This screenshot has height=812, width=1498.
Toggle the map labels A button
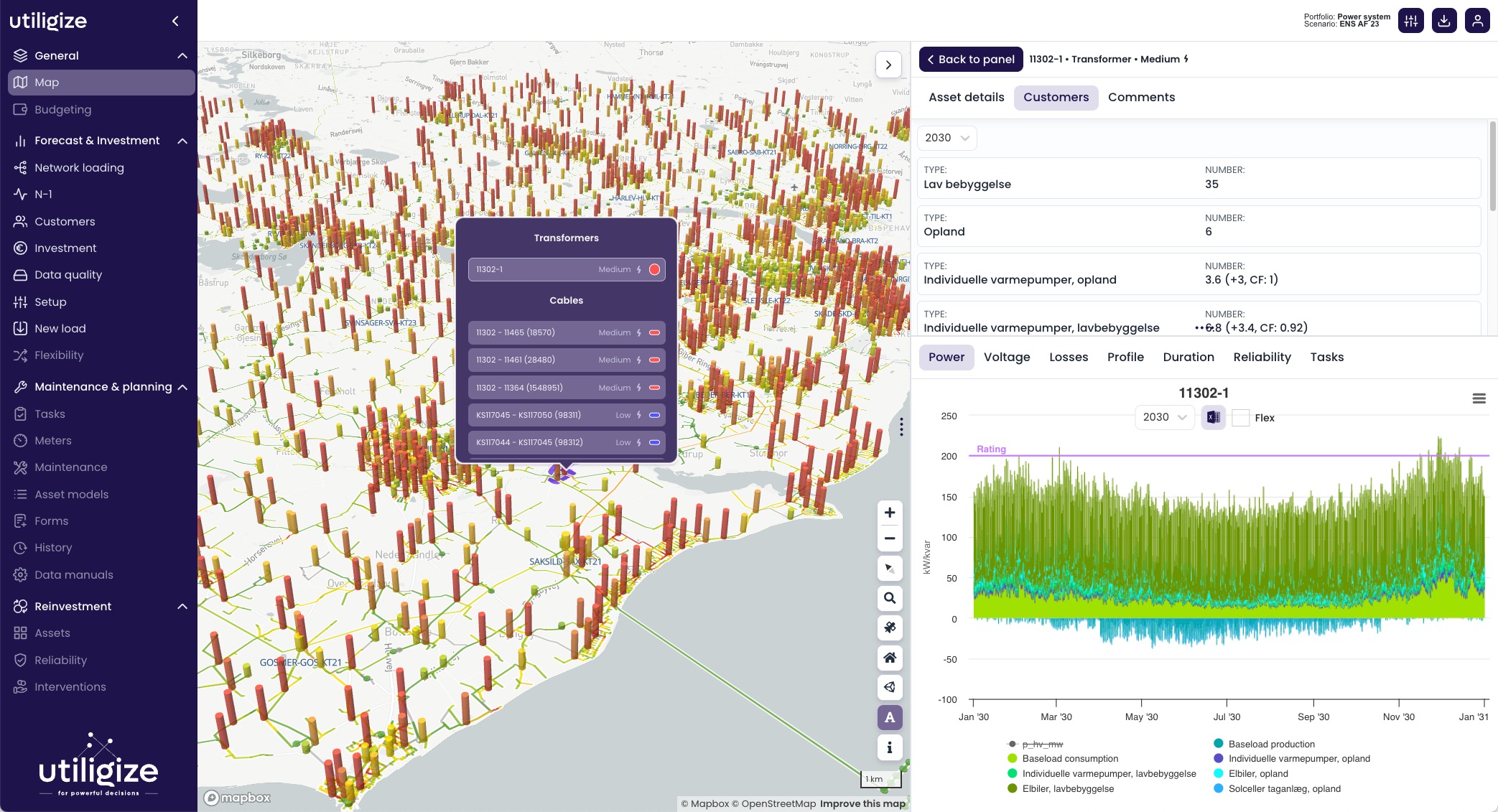[890, 717]
